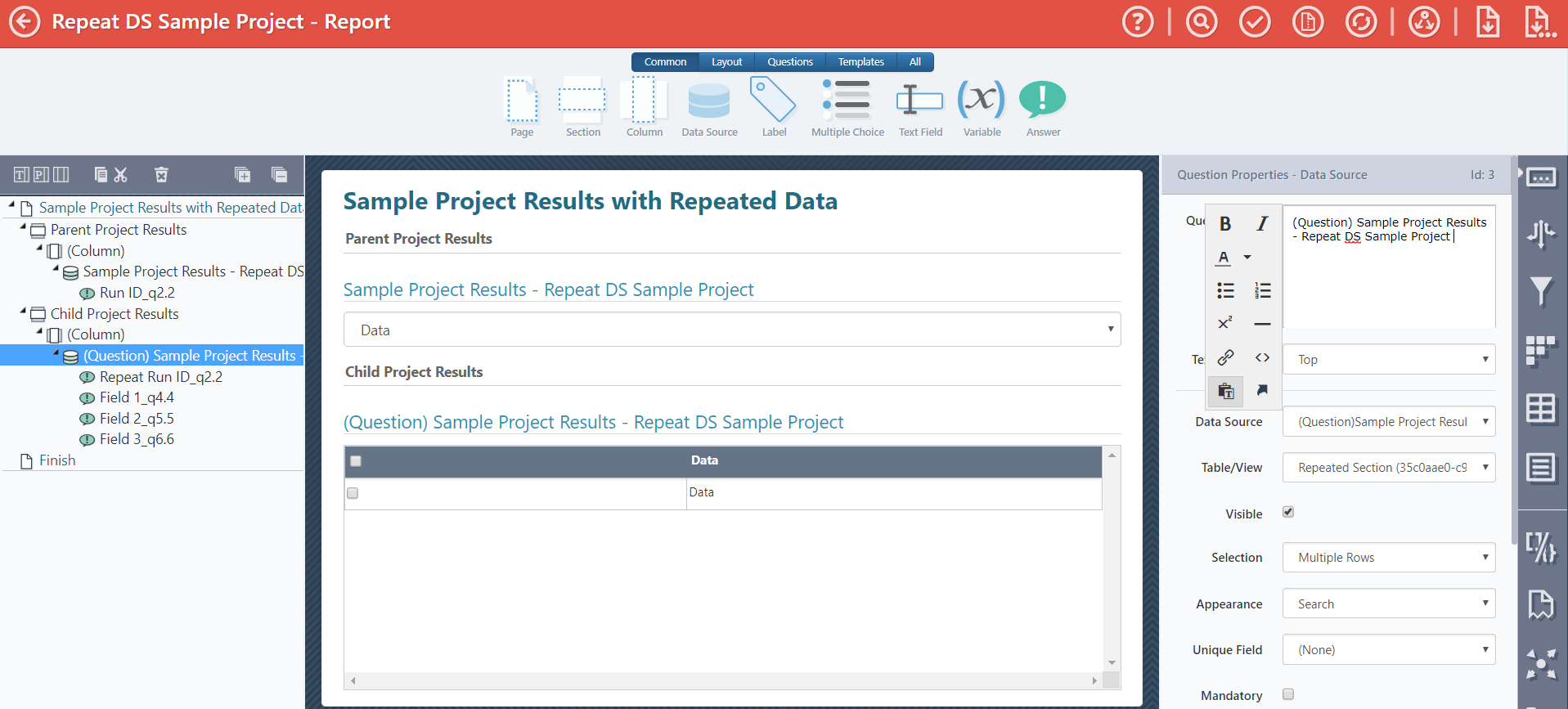This screenshot has width=1568, height=709.
Task: Select Finish page in the tree
Action: (x=57, y=460)
